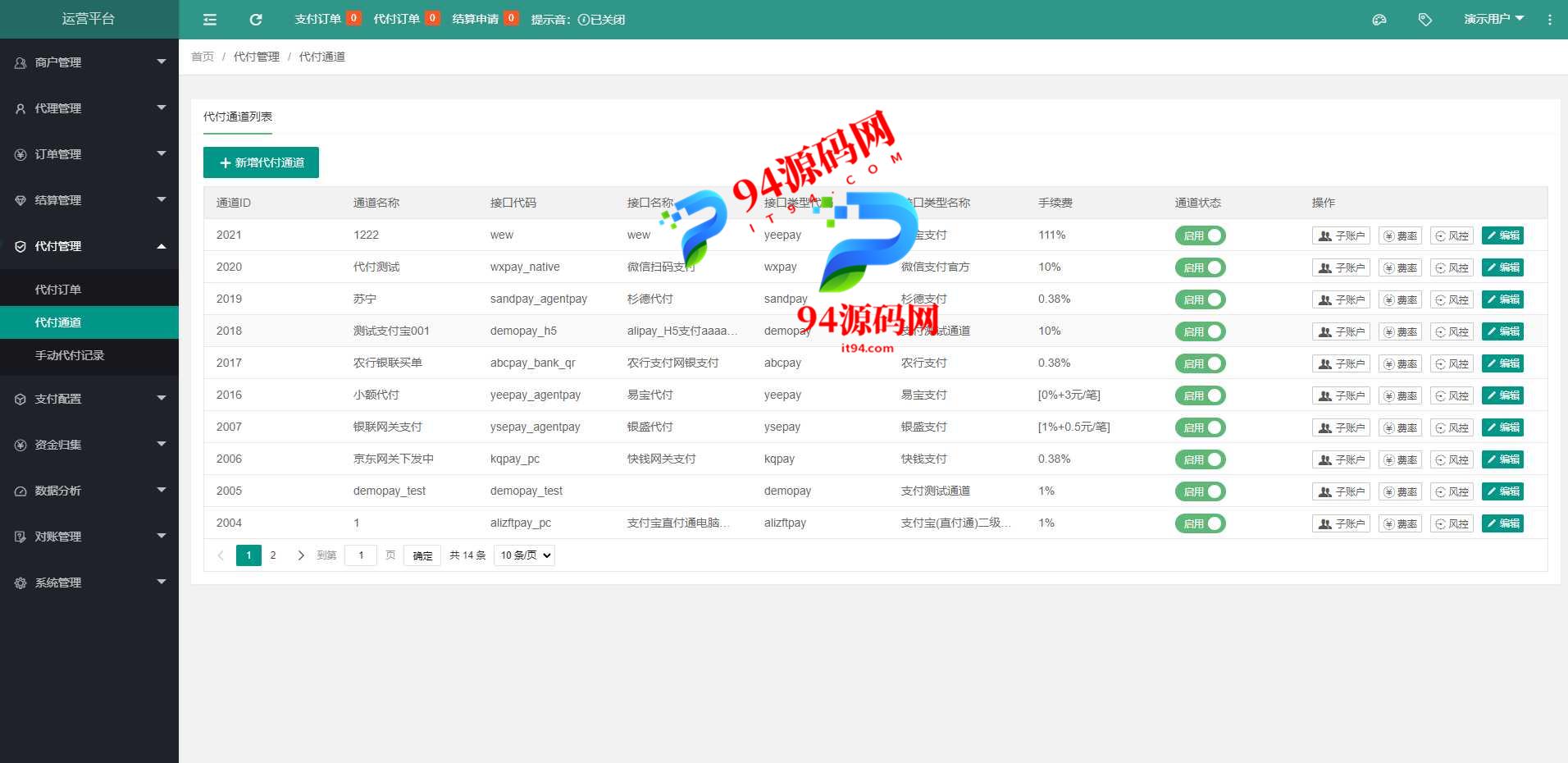
Task: Open 手动代付记录 submenu item
Action: [x=89, y=355]
